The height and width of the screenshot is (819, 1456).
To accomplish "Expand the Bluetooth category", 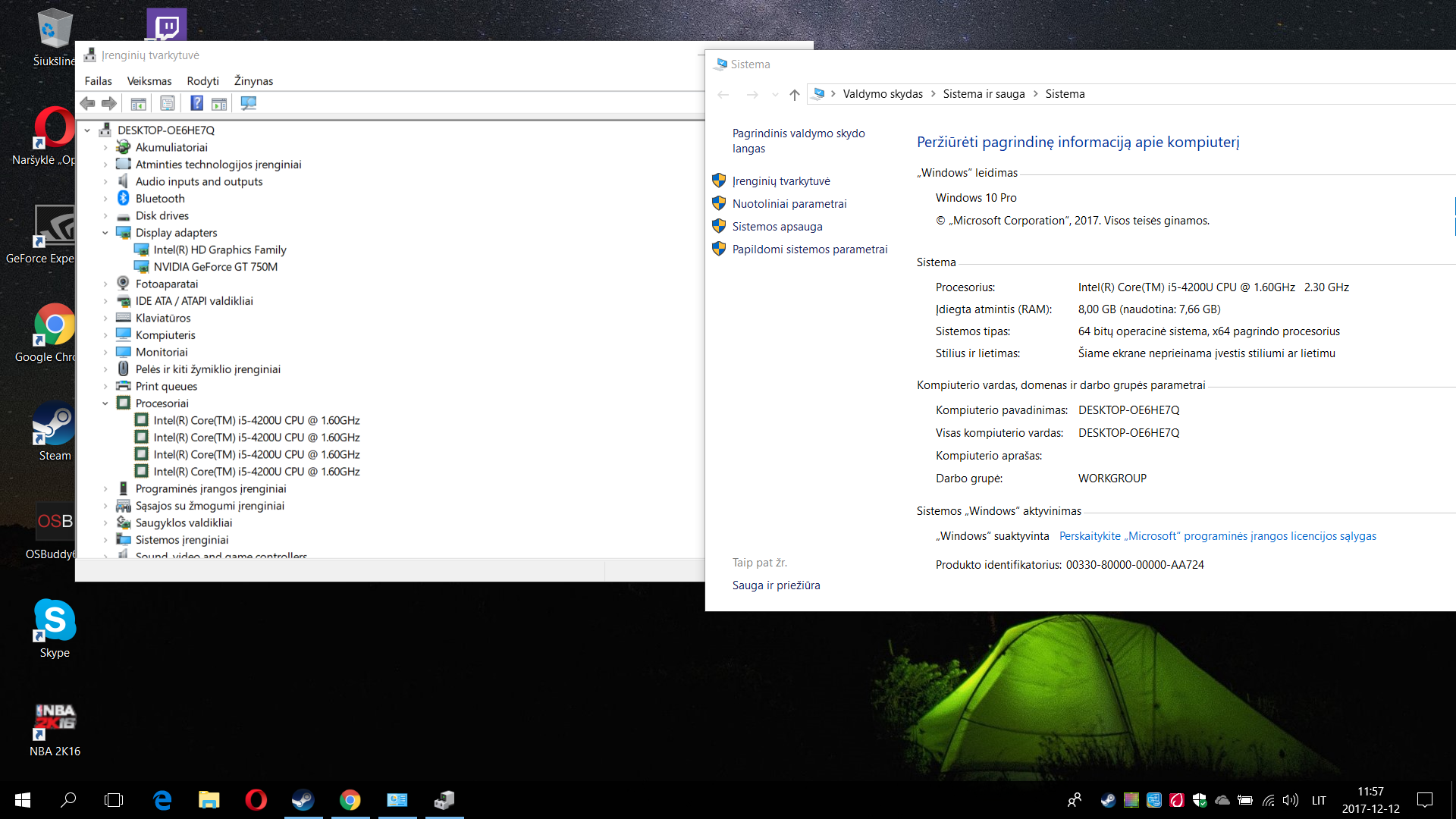I will pos(105,199).
